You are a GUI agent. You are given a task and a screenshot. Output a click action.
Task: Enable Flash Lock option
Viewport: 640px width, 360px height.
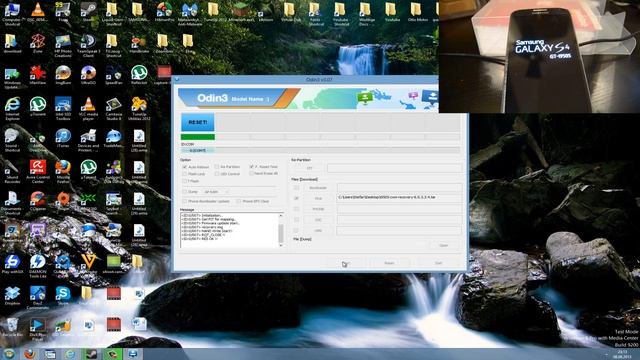184,174
